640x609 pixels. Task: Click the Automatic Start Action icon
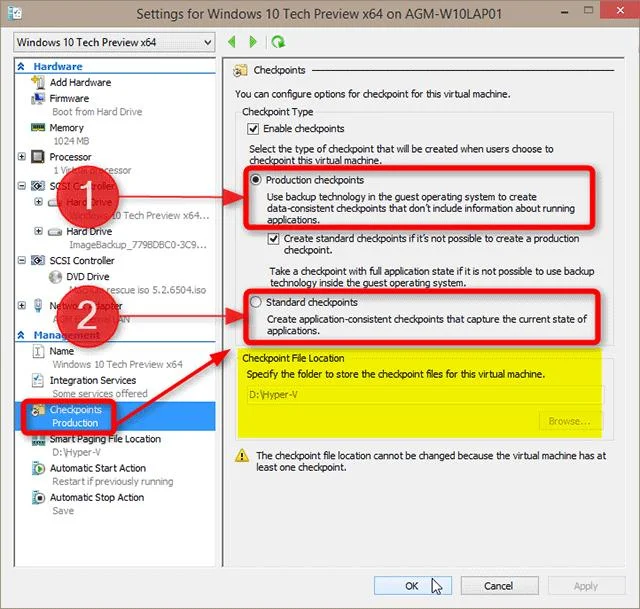point(38,468)
